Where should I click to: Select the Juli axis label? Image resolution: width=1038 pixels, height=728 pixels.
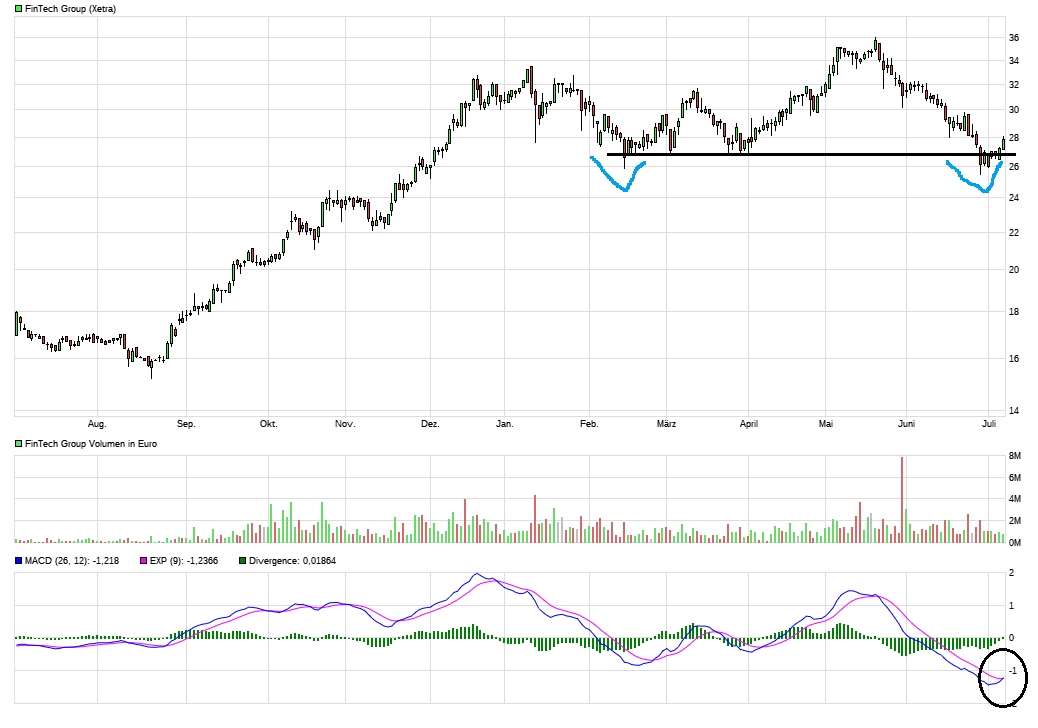pos(988,423)
